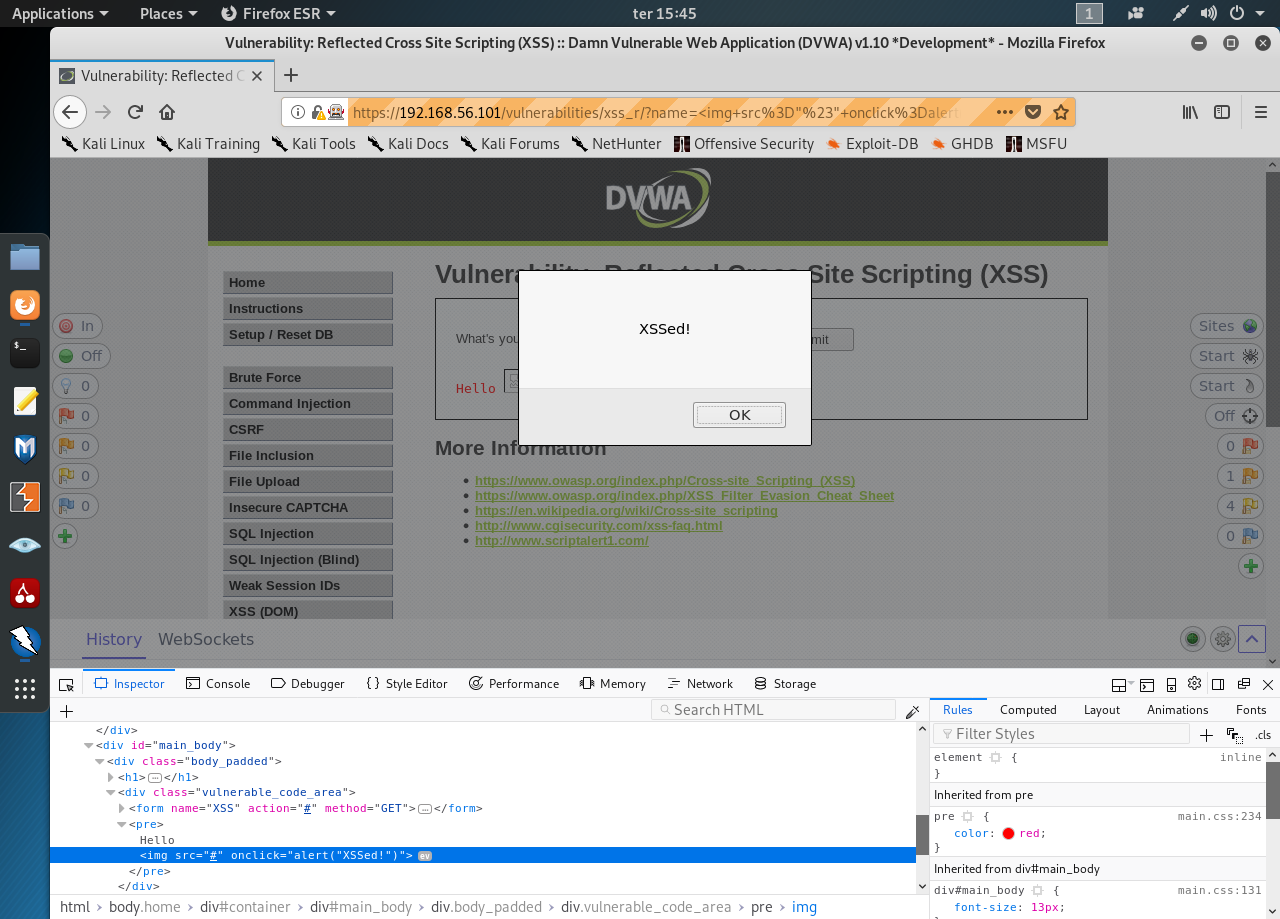
Task: Save page to Pocket icon
Action: click(x=1033, y=112)
